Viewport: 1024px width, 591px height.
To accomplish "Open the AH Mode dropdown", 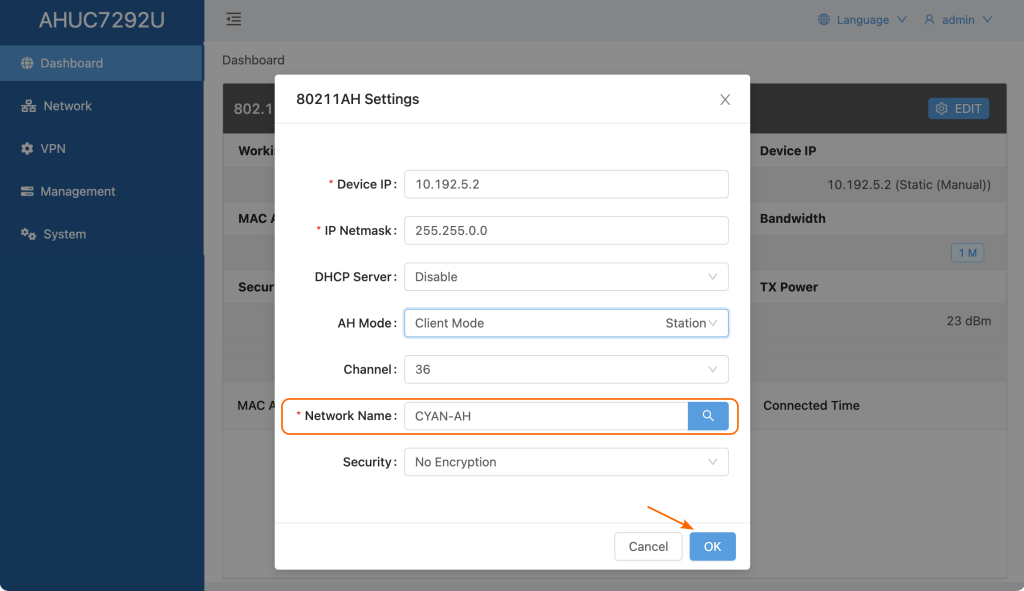I will (566, 323).
